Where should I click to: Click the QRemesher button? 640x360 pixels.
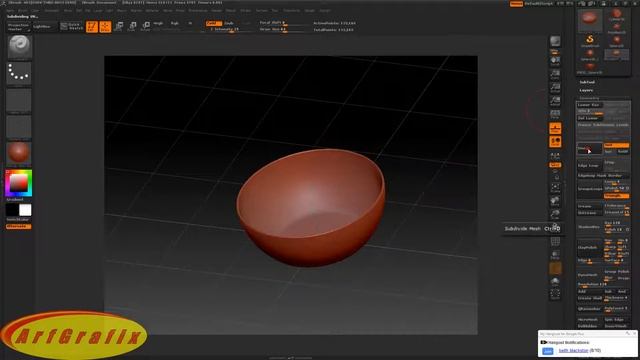tap(590, 309)
